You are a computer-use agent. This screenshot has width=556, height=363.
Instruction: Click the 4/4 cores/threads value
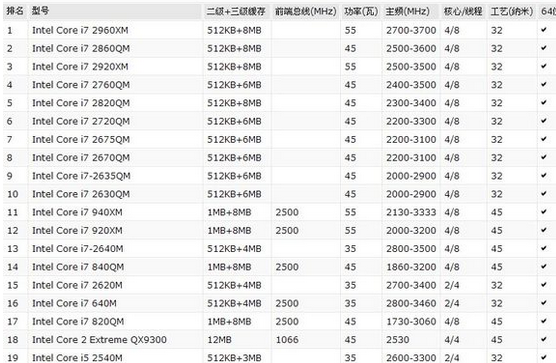pos(452,340)
